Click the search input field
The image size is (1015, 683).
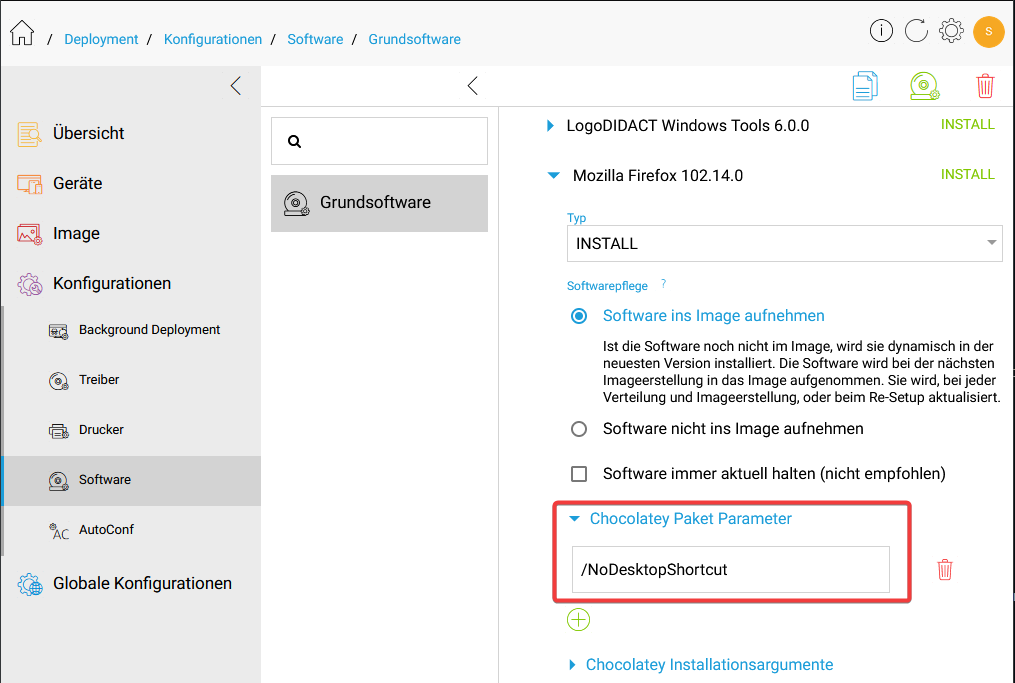point(379,141)
